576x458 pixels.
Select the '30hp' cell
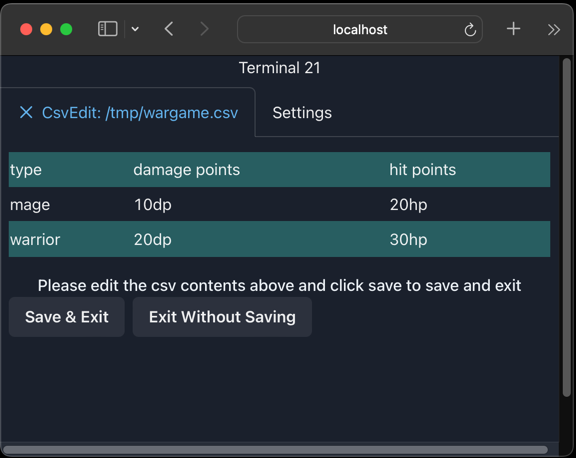click(x=408, y=239)
